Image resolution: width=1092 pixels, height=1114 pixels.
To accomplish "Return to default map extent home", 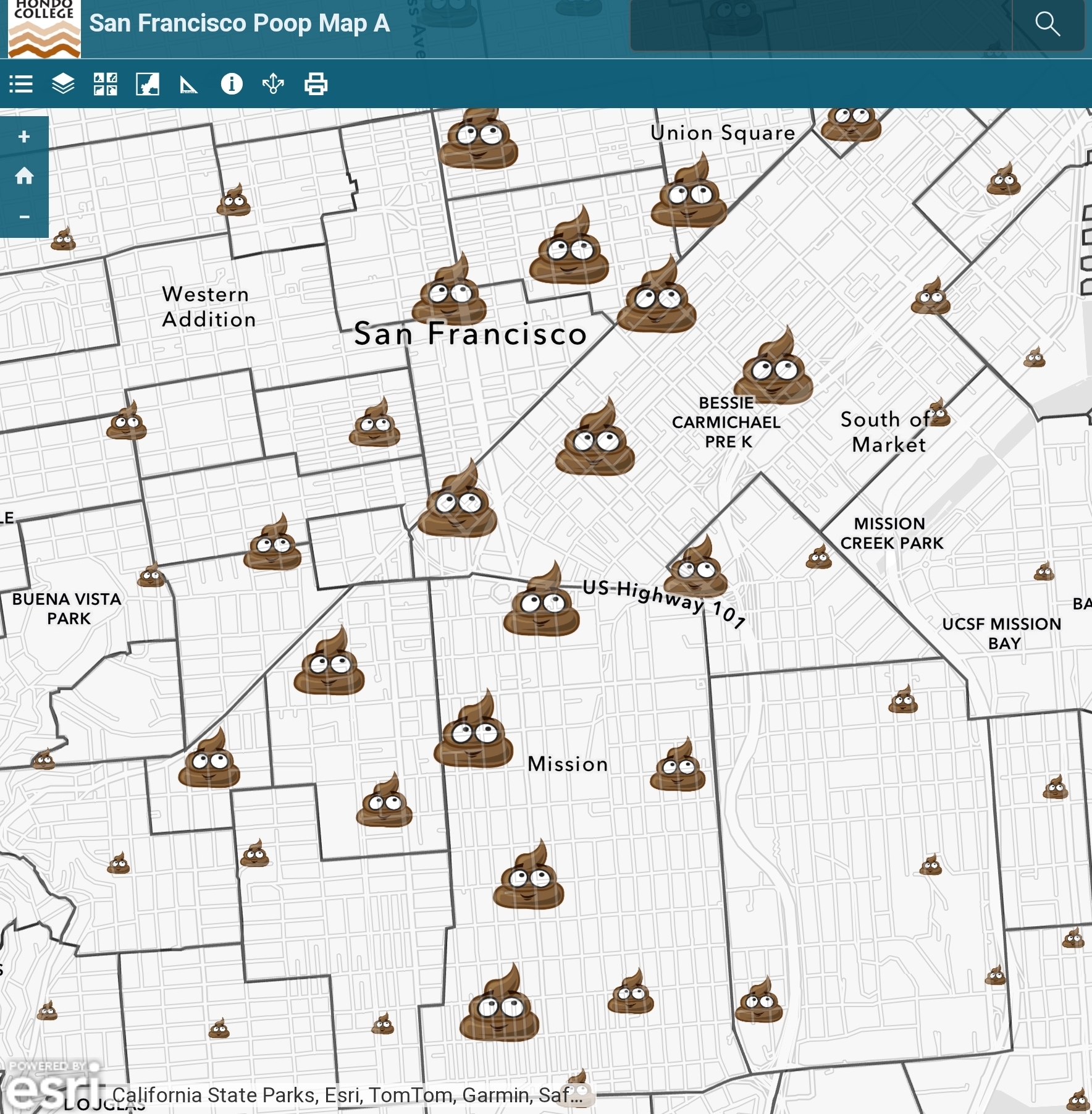I will coord(24,176).
